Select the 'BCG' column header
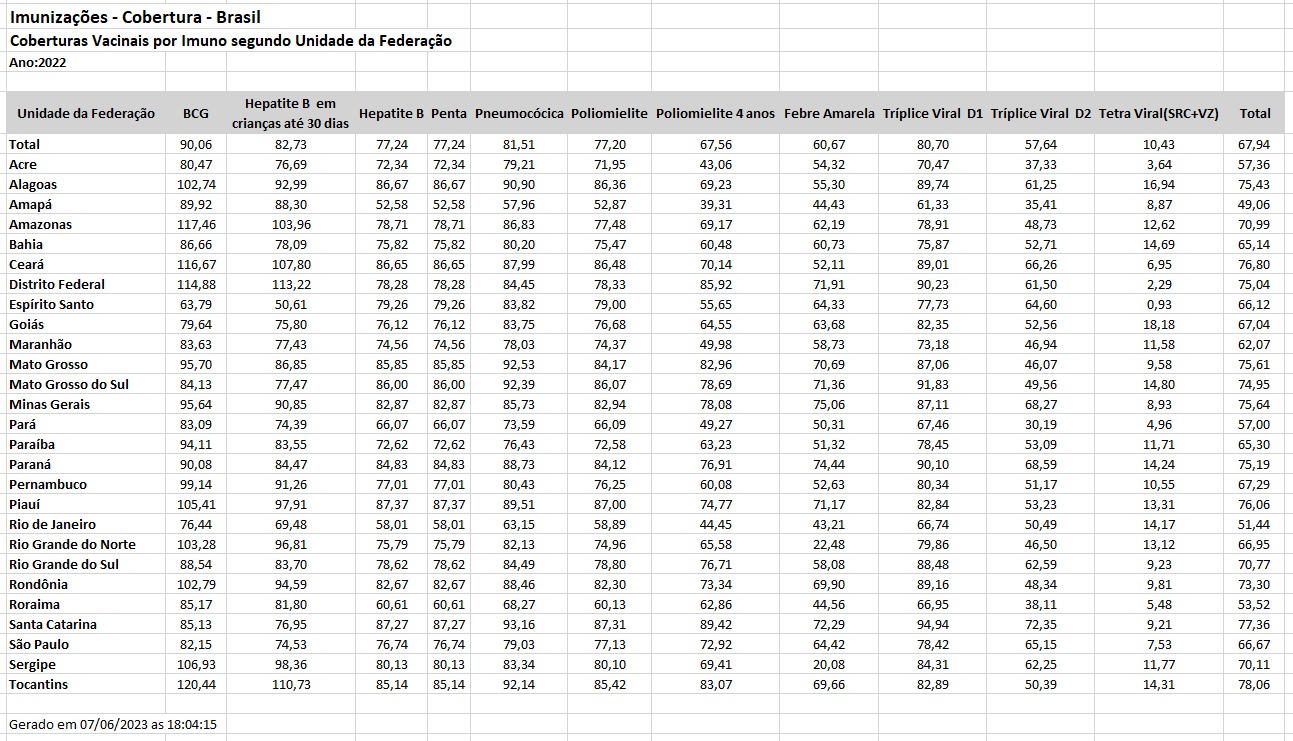Image resolution: width=1293 pixels, height=741 pixels. 195,114
